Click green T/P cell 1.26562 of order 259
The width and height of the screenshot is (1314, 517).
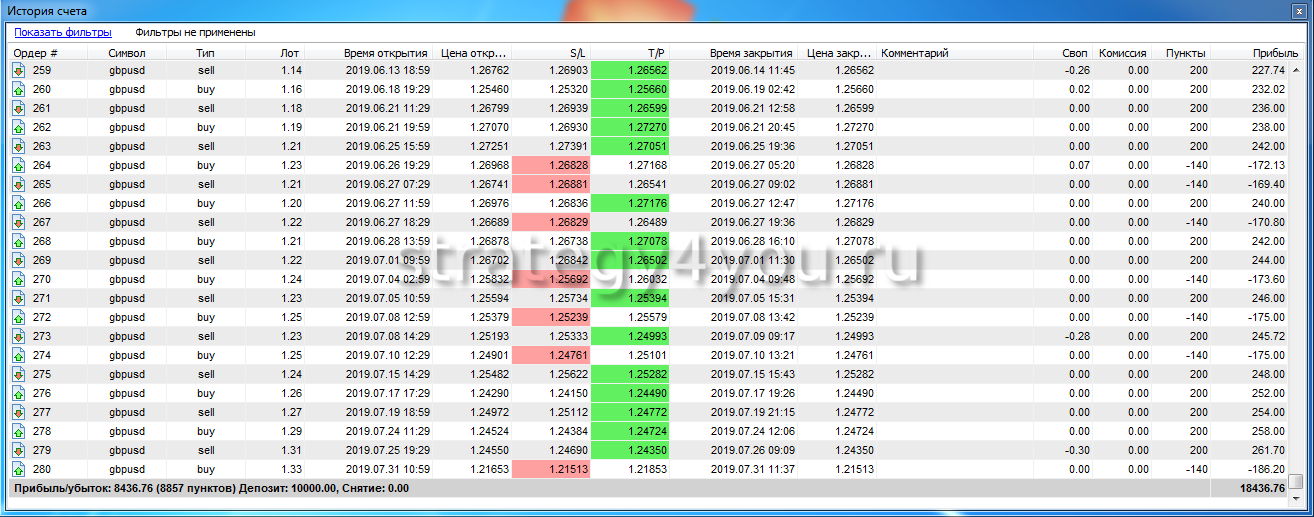(x=630, y=70)
